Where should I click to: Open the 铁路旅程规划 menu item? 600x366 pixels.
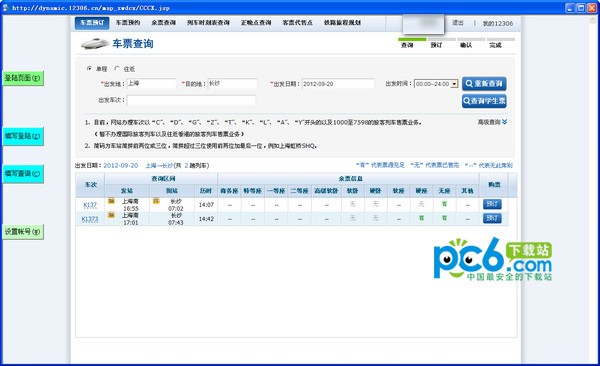[342, 23]
